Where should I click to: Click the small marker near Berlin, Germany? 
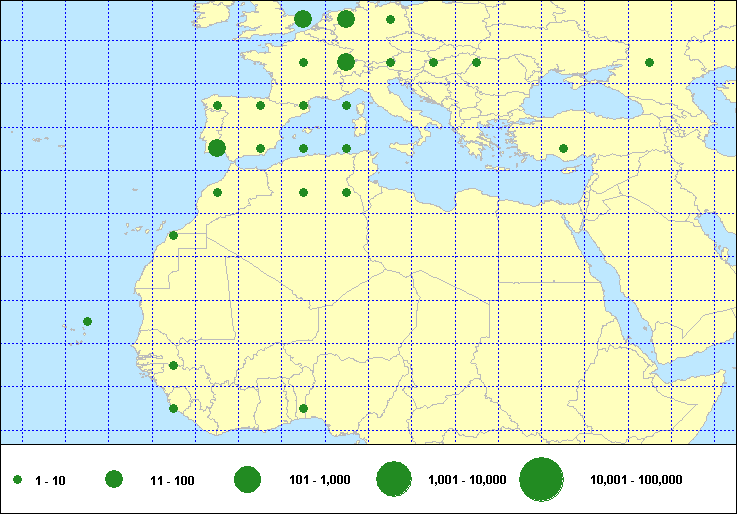(390, 19)
